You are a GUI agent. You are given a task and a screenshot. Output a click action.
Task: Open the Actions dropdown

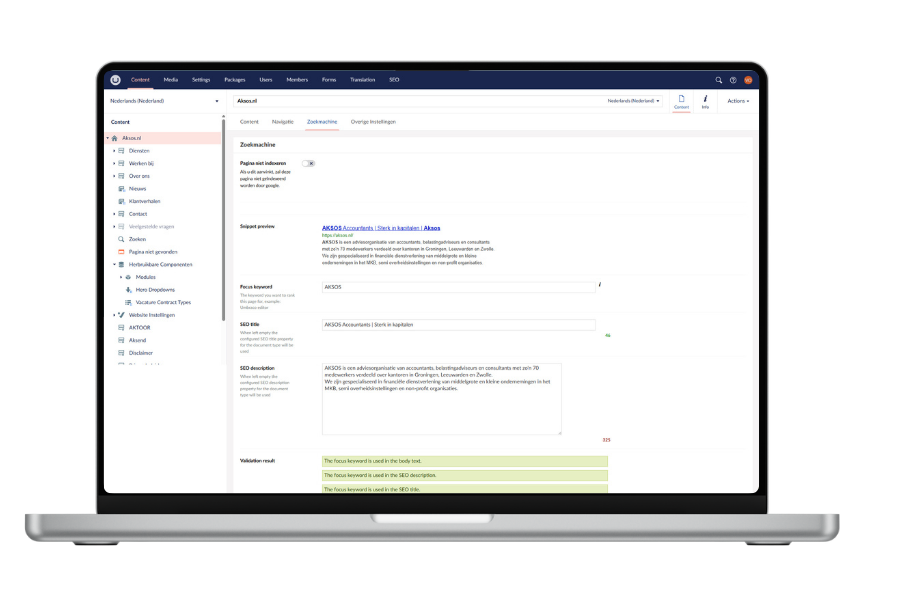coord(738,100)
